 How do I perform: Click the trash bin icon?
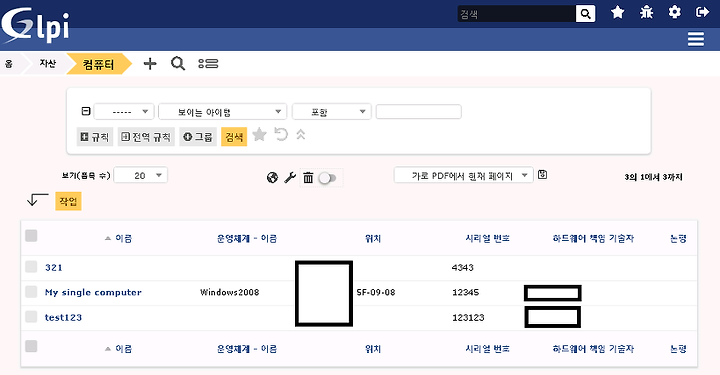pyautogui.click(x=308, y=178)
